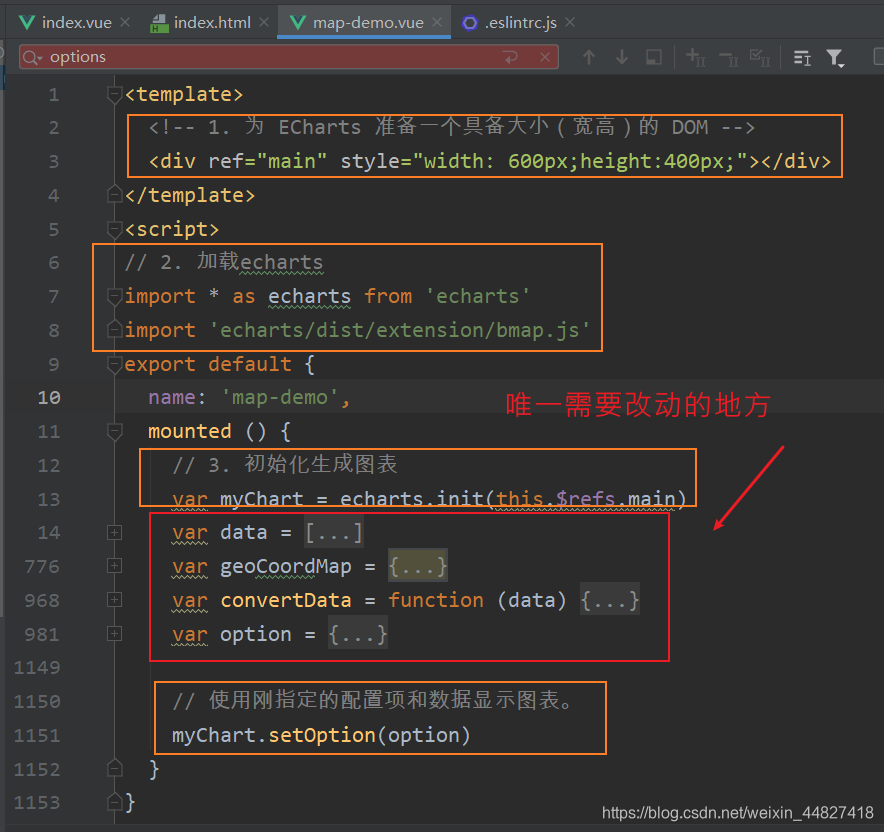The height and width of the screenshot is (832, 884).
Task: Click fold end marker on line 1153
Action: click(114, 802)
